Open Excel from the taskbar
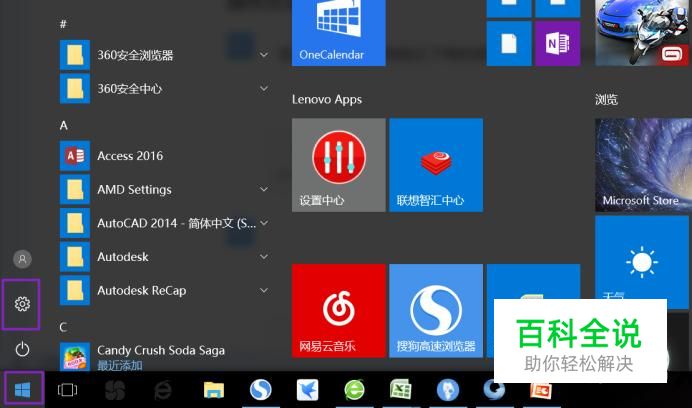The image size is (692, 408). pos(401,390)
